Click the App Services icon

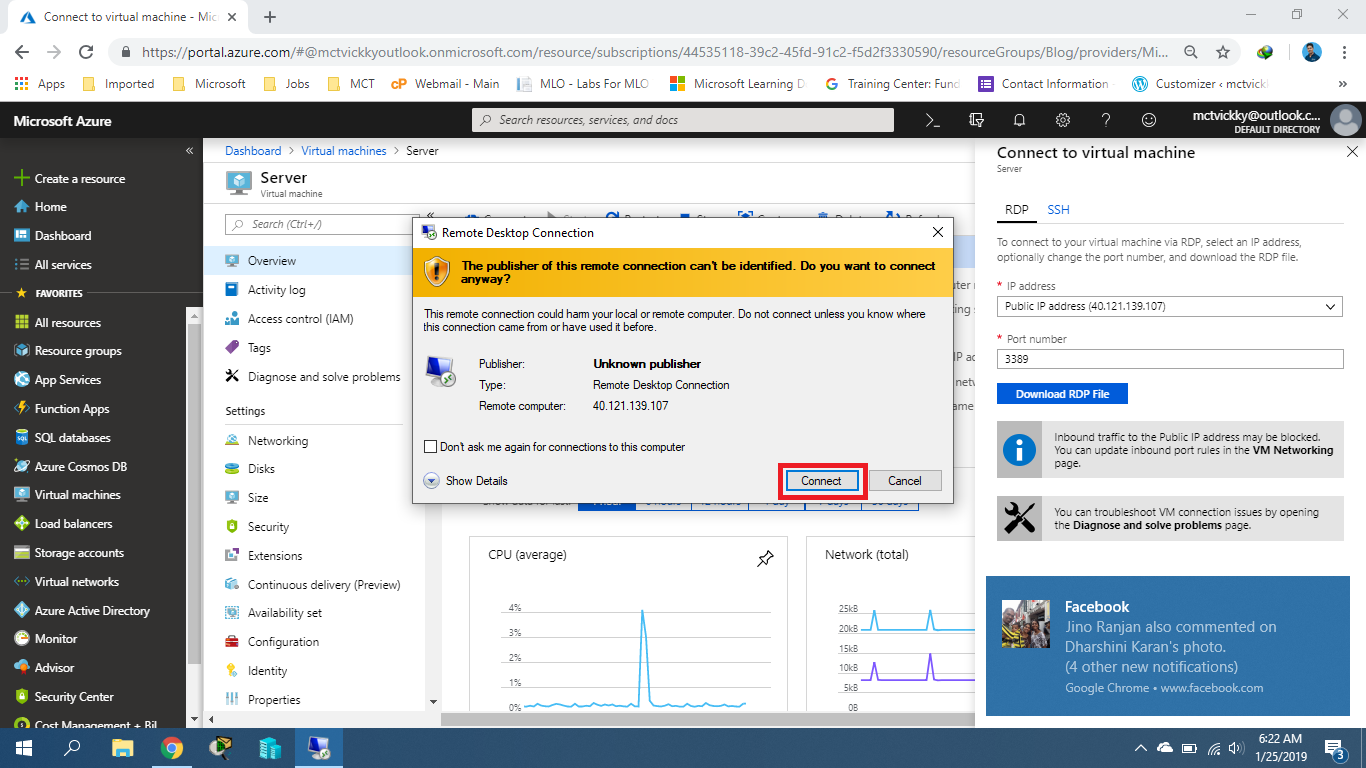(22, 380)
